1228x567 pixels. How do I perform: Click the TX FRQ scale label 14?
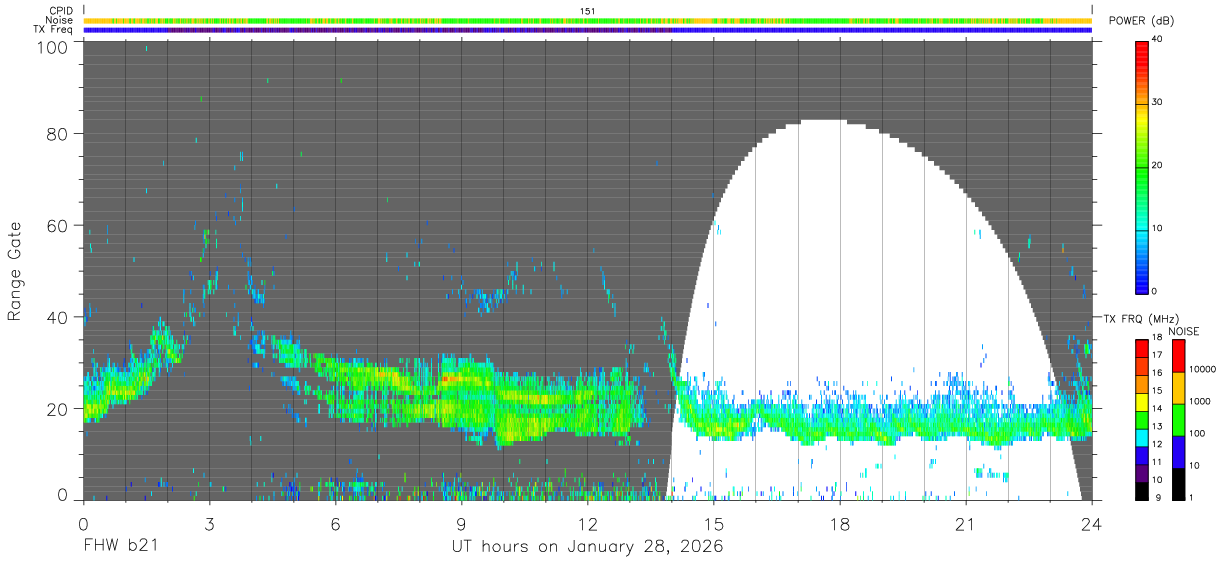point(1156,409)
